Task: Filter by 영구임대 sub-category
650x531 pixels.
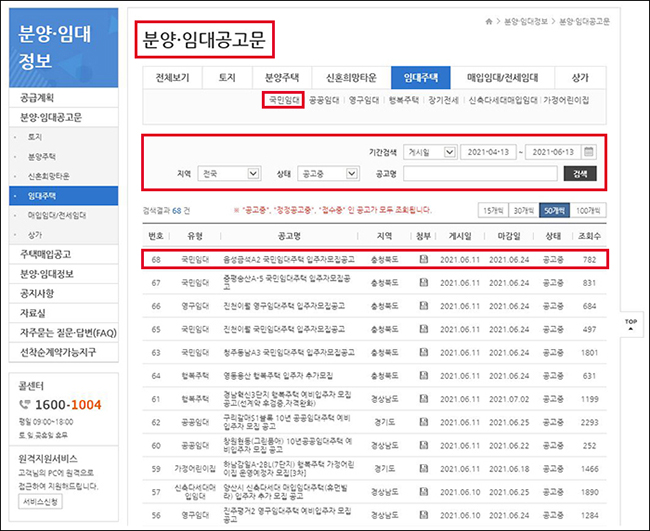Action: click(x=364, y=100)
